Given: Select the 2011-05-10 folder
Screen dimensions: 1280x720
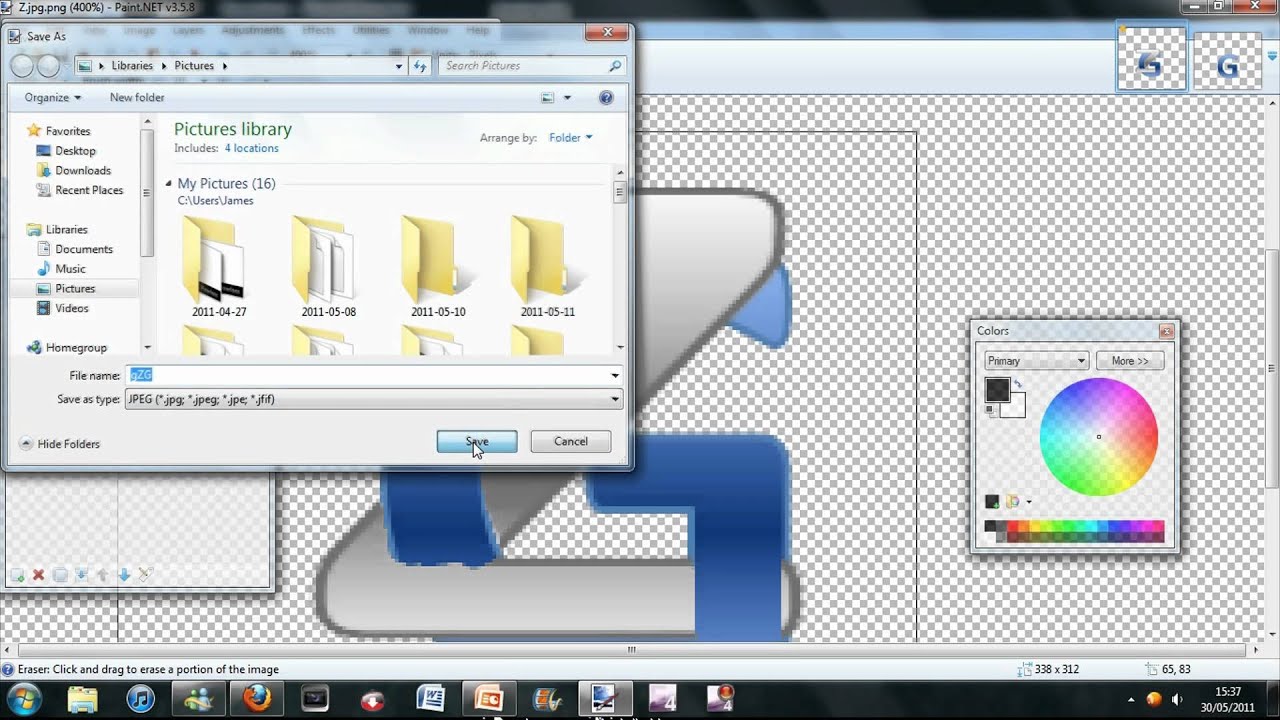Looking at the screenshot, I should coord(438,265).
